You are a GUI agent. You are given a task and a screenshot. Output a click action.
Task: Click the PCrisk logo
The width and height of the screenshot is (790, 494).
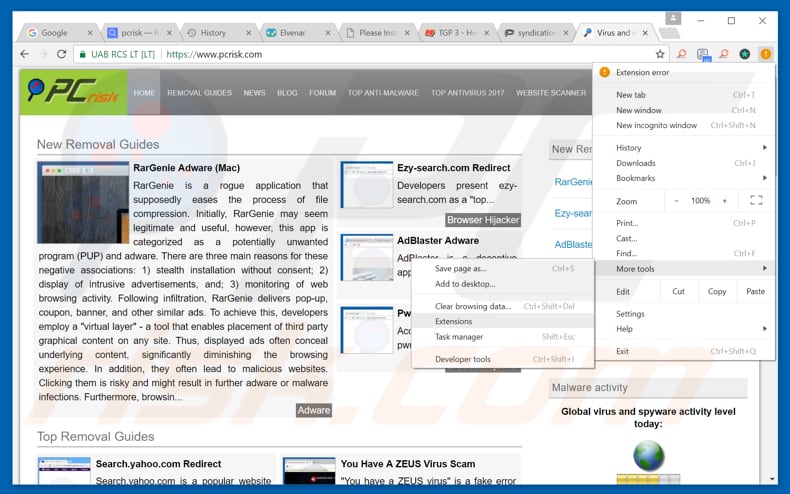[x=73, y=92]
